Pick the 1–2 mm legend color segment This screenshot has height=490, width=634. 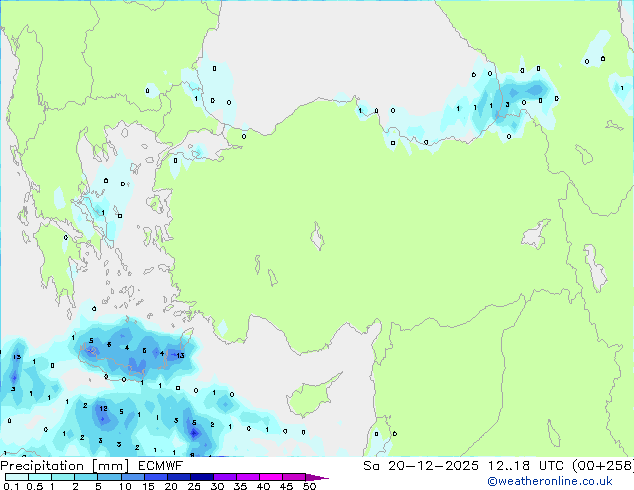pos(63,477)
